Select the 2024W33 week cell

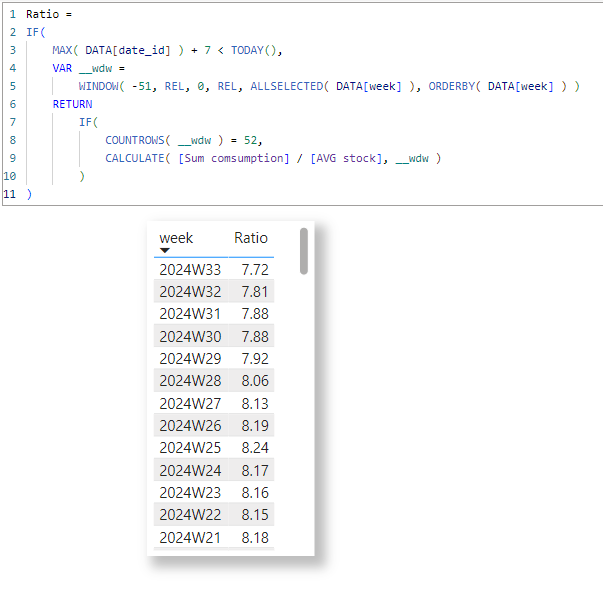pos(190,270)
